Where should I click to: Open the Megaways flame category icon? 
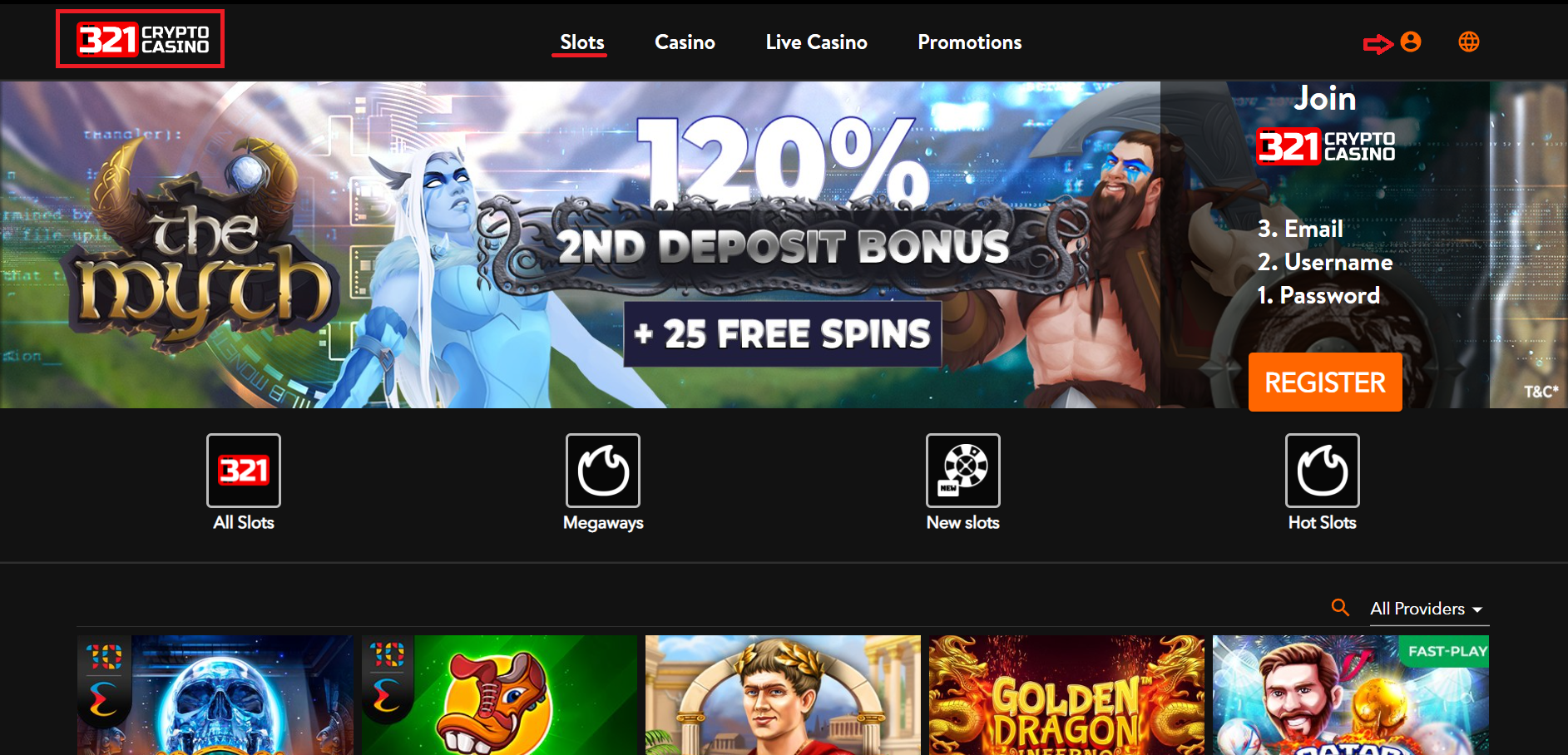click(603, 471)
